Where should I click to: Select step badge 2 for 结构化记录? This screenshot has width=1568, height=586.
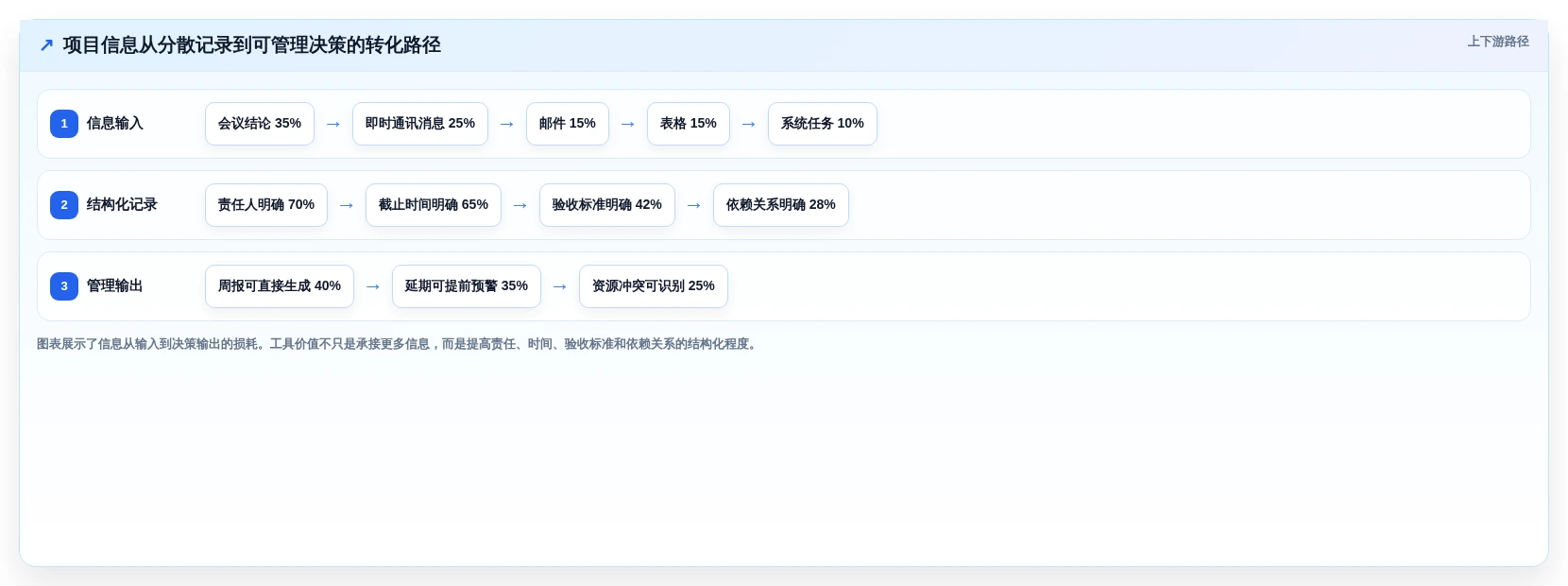tap(64, 205)
